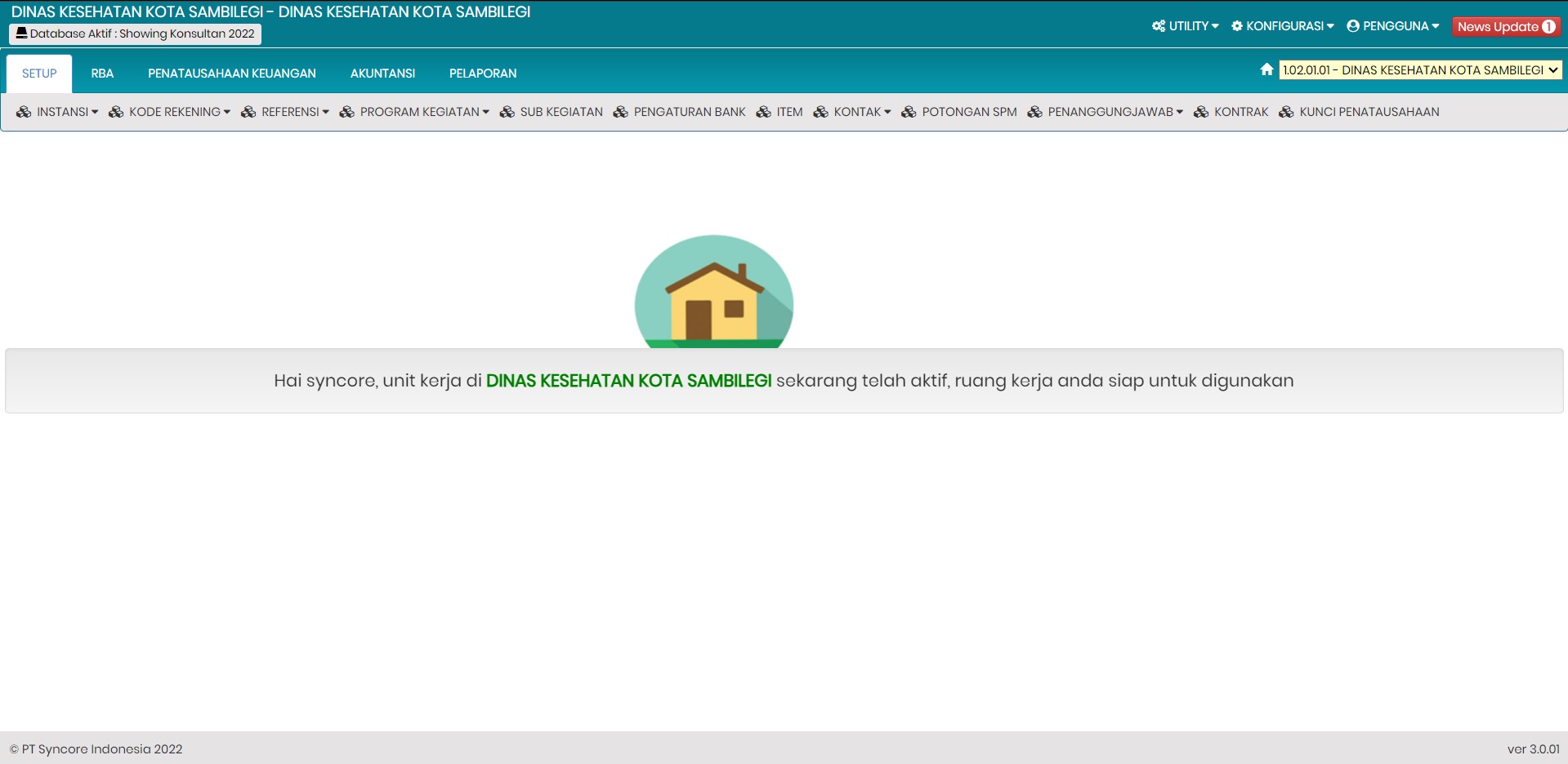This screenshot has width=1568, height=764.
Task: Click the cubes icon beside ITEM
Action: pos(764,112)
